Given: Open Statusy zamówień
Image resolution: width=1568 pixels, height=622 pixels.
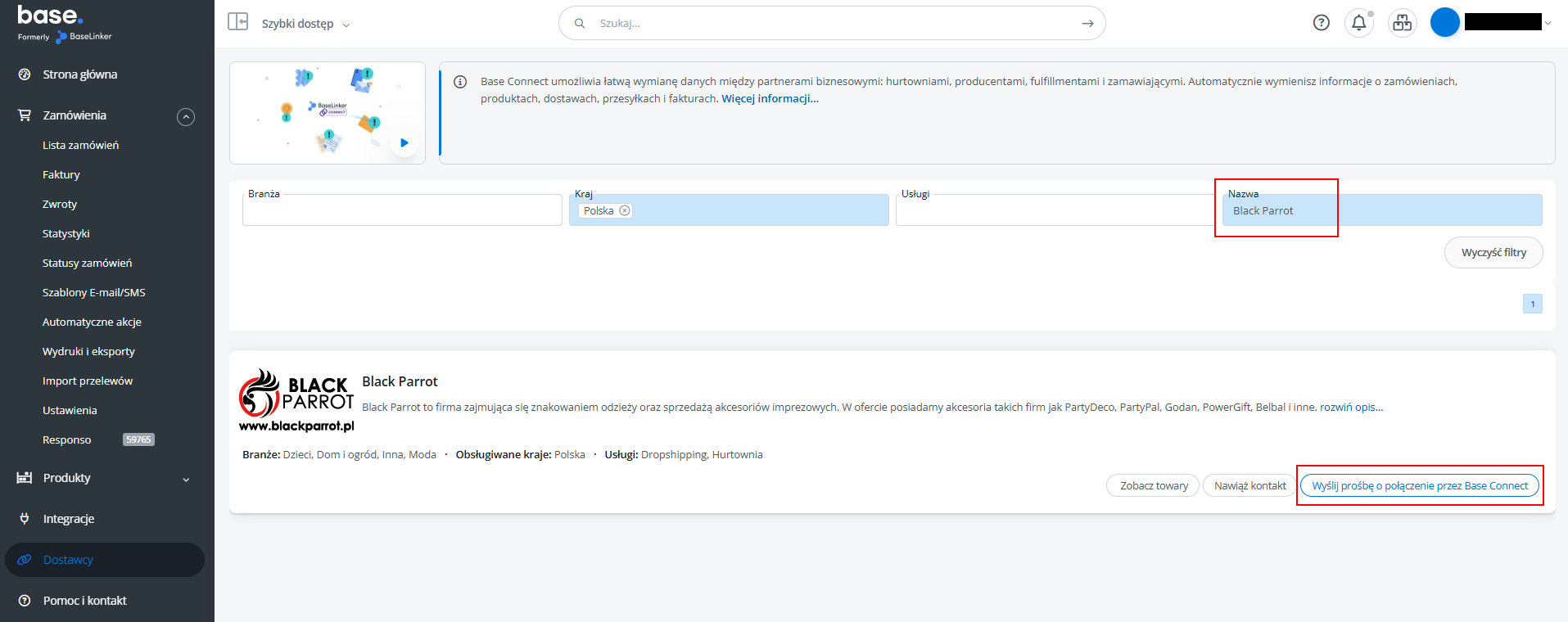Looking at the screenshot, I should 87,263.
